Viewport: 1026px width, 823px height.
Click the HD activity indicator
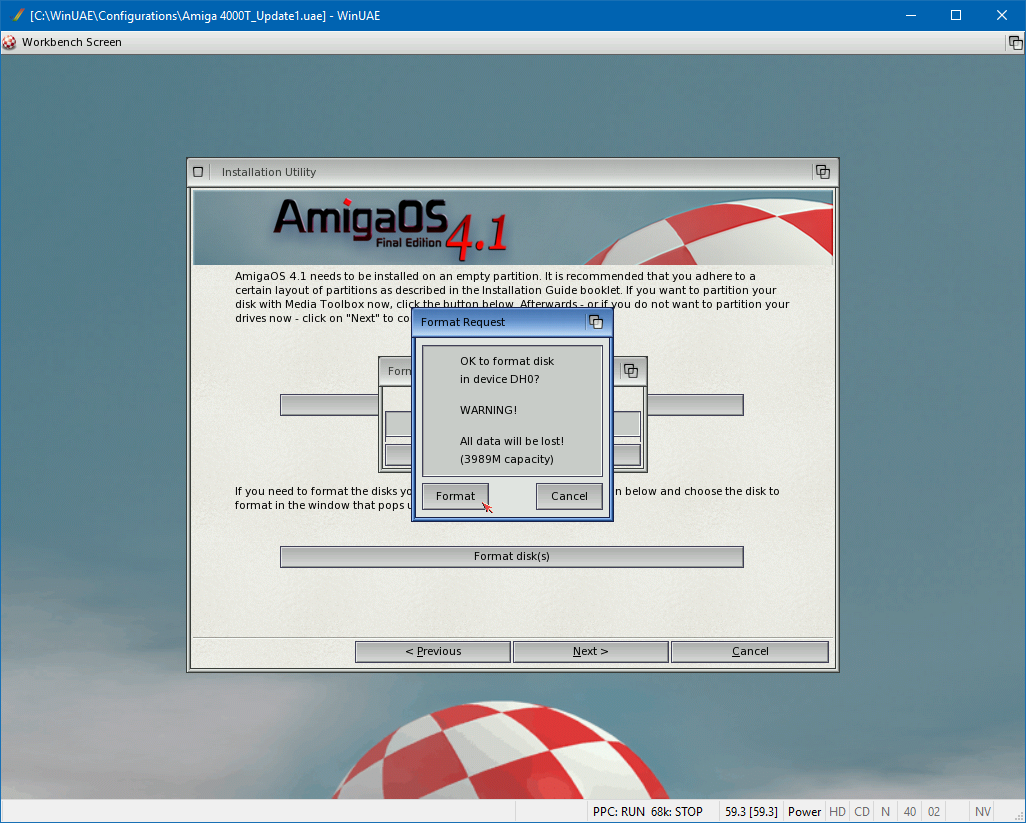click(837, 812)
